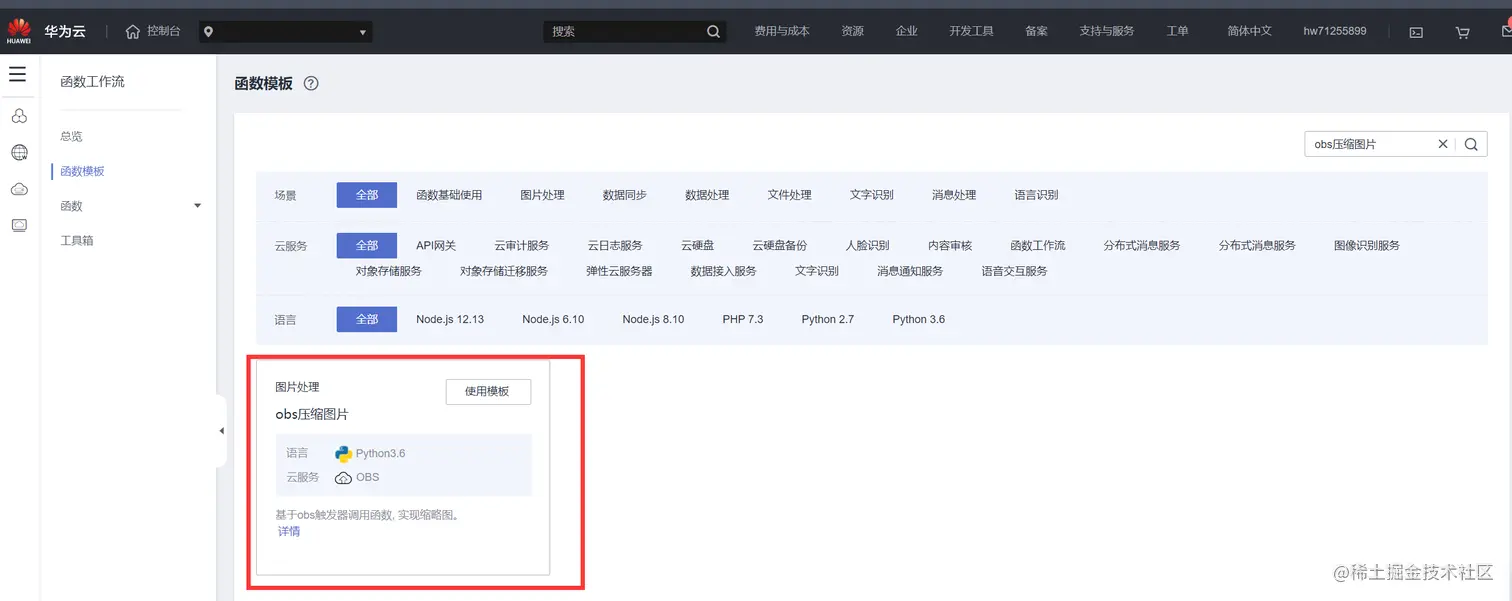Filter cloud service by 消息通知服务
The width and height of the screenshot is (1512, 601).
tap(910, 271)
